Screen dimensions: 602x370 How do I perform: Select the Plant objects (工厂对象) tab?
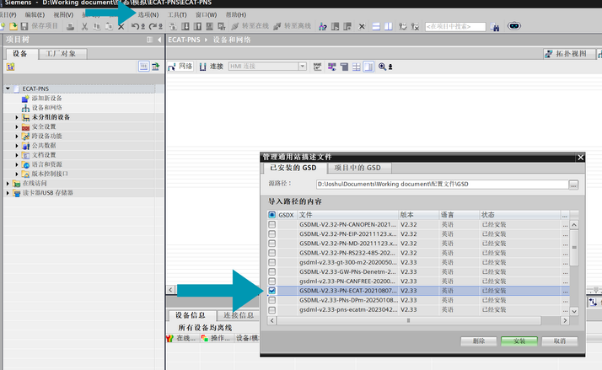click(x=62, y=54)
